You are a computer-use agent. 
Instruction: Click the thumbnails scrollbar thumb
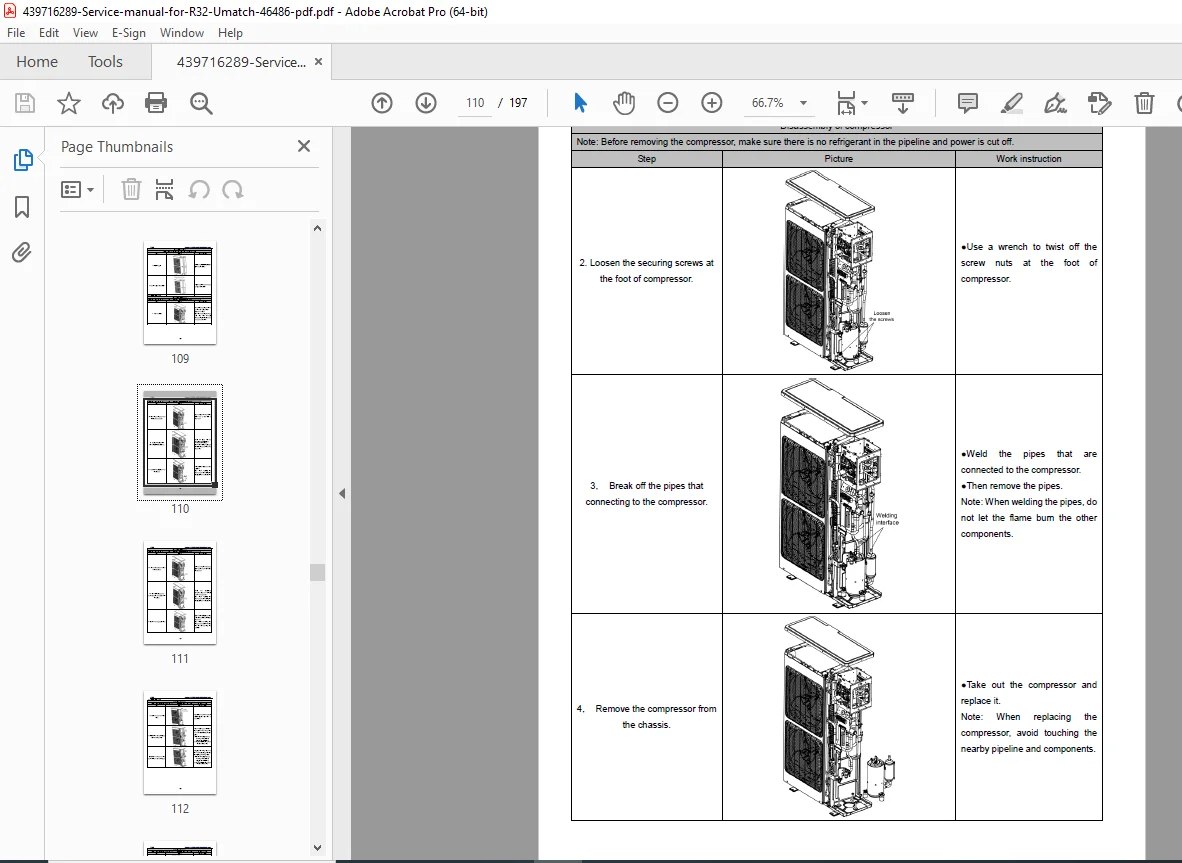[x=317, y=573]
